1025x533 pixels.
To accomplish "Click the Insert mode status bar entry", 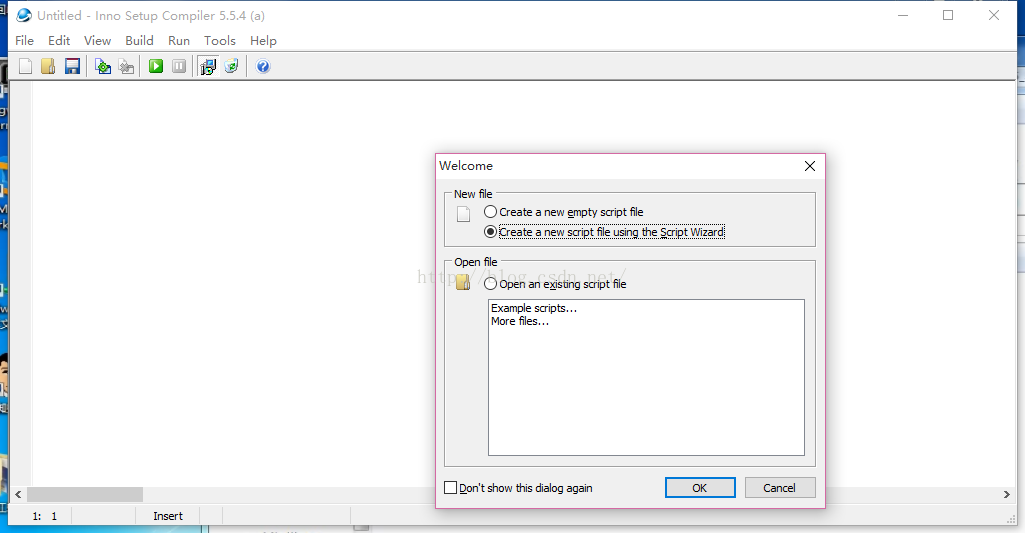I will [168, 516].
